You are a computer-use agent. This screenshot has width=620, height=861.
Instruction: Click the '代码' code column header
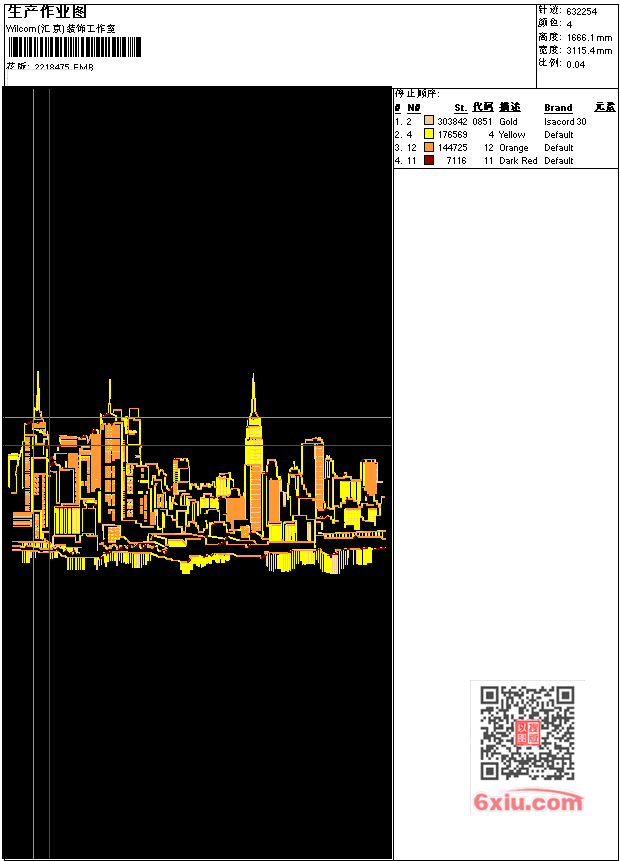coord(483,107)
